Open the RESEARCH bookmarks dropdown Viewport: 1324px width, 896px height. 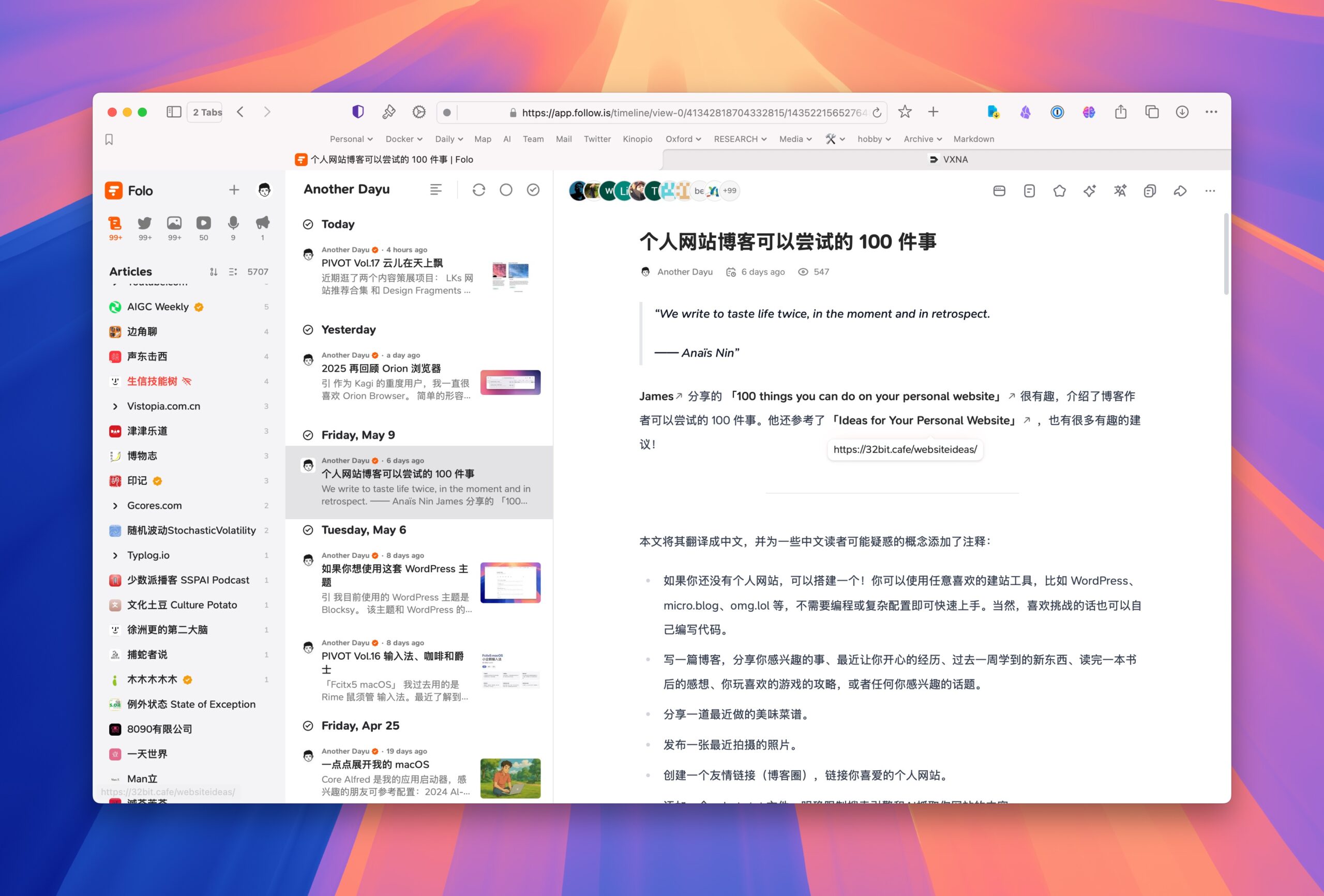(x=740, y=139)
